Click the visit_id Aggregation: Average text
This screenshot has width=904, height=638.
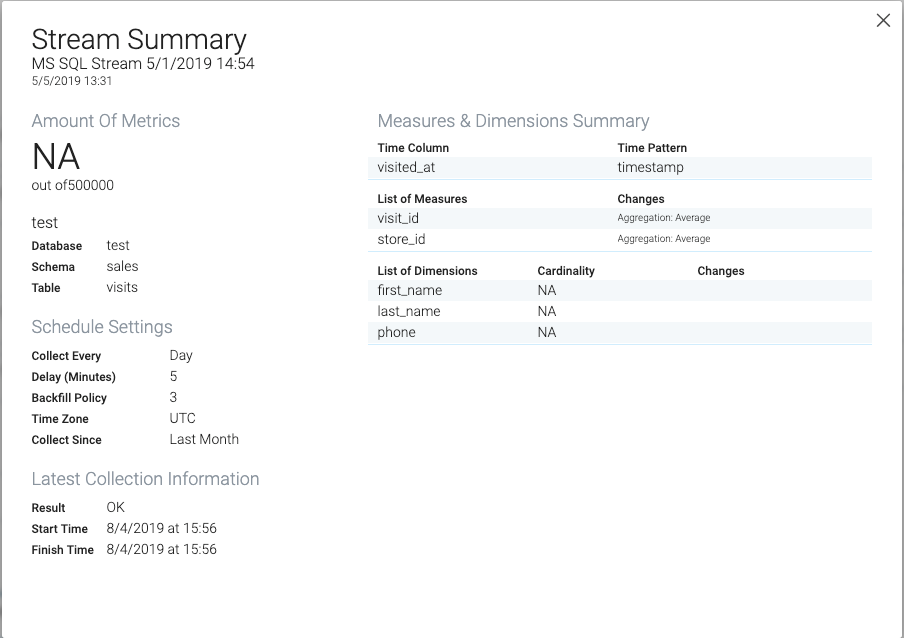(x=664, y=218)
